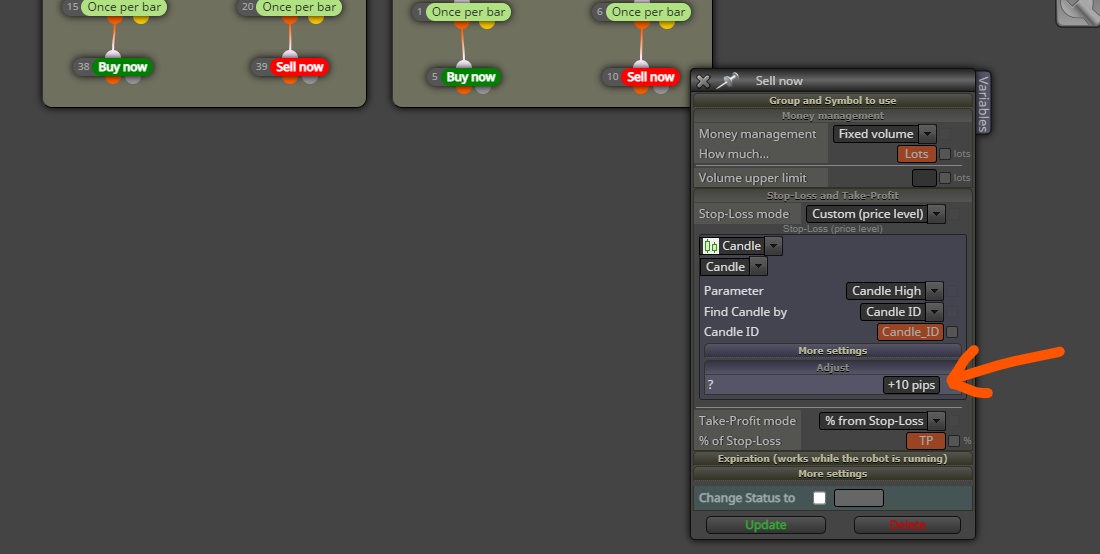This screenshot has width=1100, height=554.
Task: Toggle the lots checkbox beside How much
Action: (945, 154)
